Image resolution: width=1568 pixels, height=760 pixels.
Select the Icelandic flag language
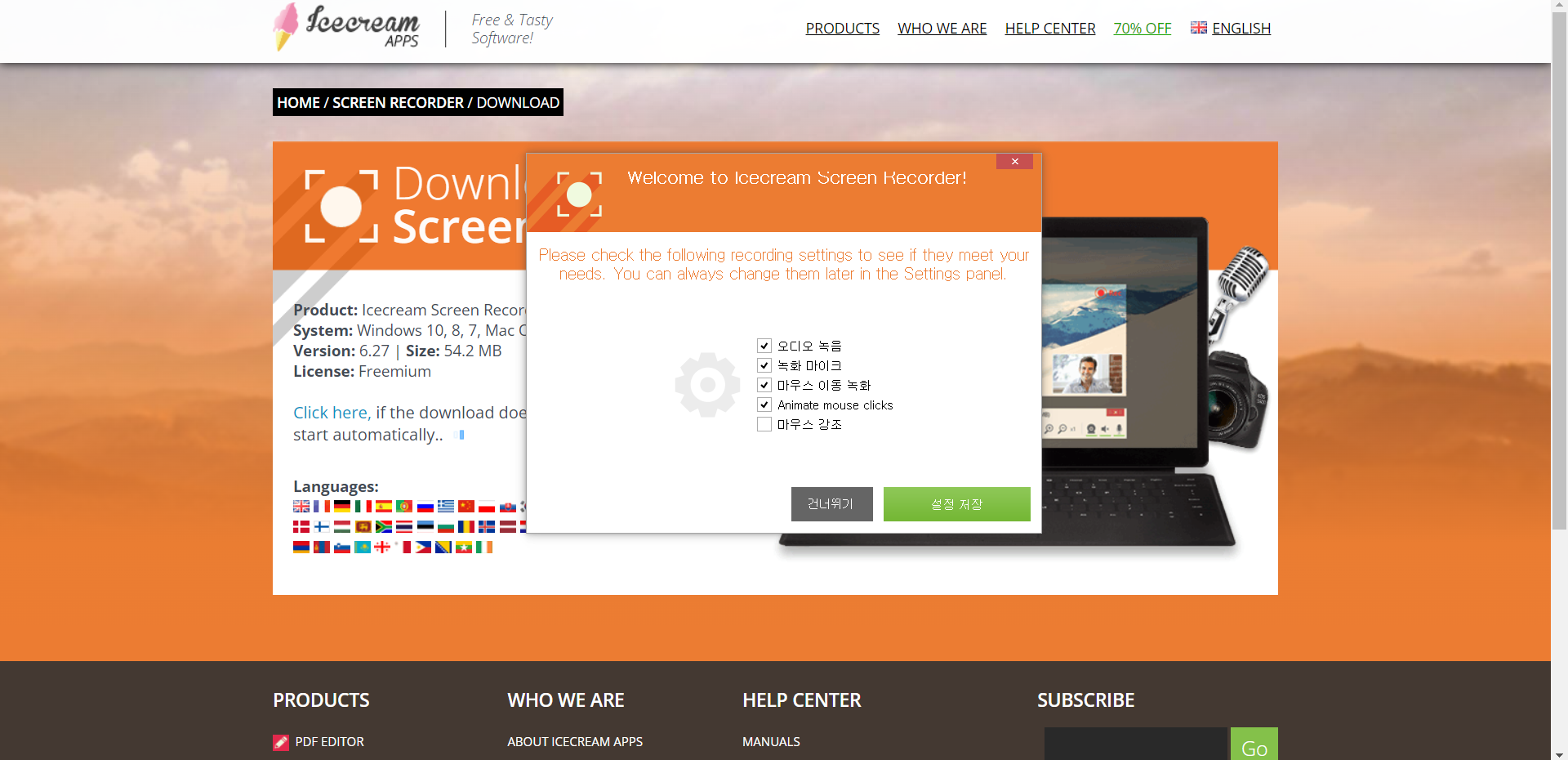pyautogui.click(x=487, y=526)
